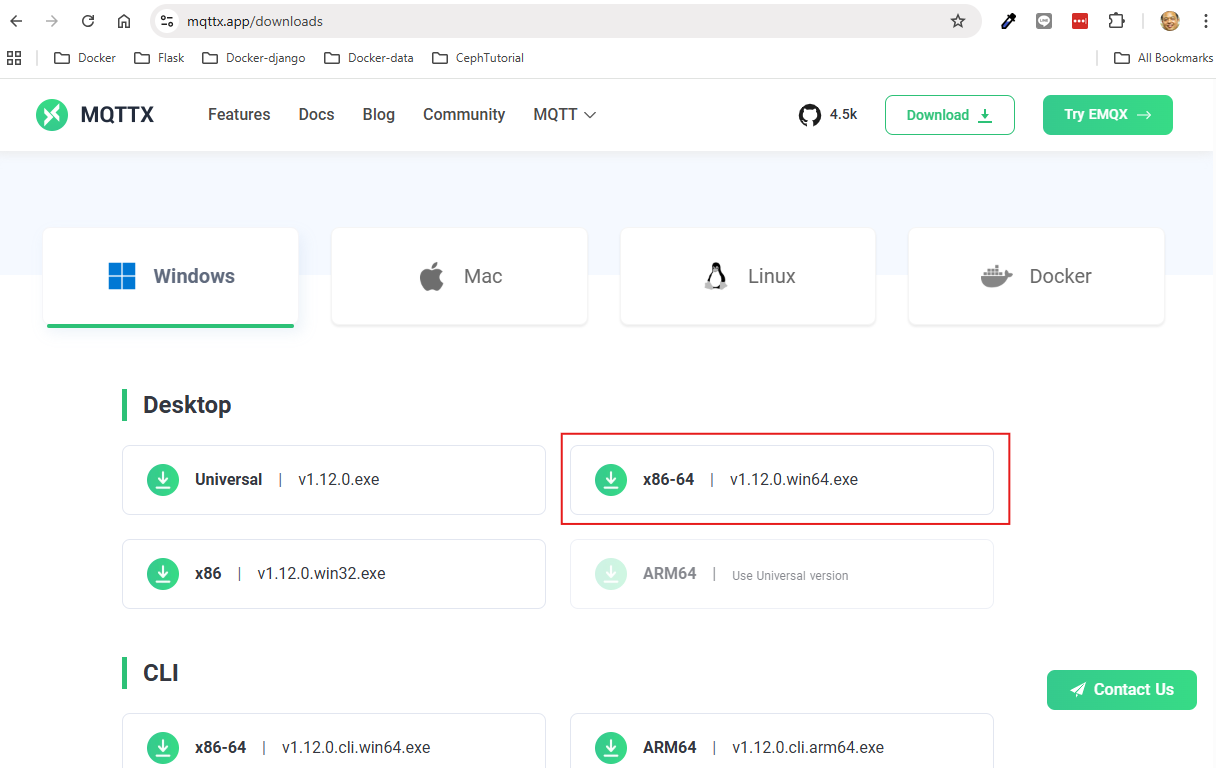
Task: Click the Contact Us button
Action: point(1121,690)
